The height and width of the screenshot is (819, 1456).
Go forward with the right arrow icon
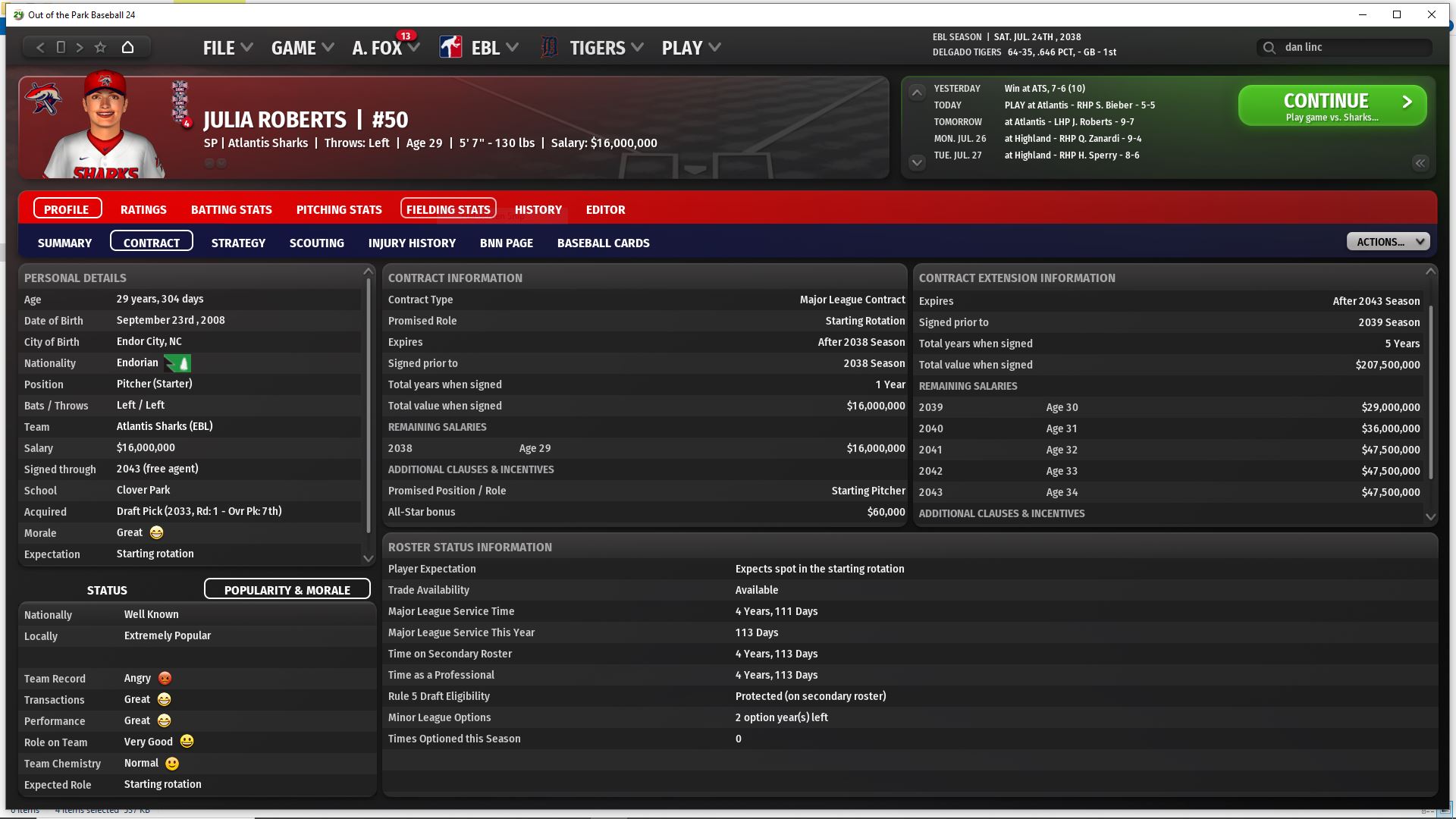tap(80, 47)
